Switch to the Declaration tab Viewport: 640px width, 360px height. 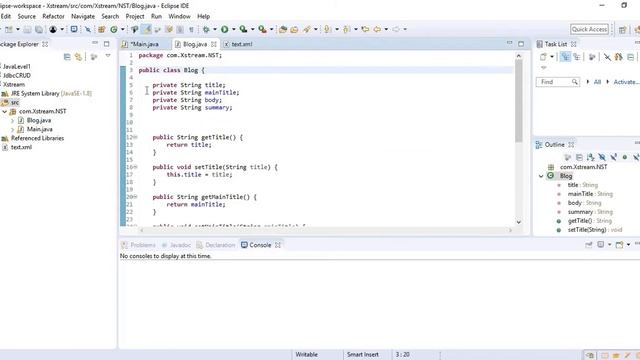coord(216,245)
